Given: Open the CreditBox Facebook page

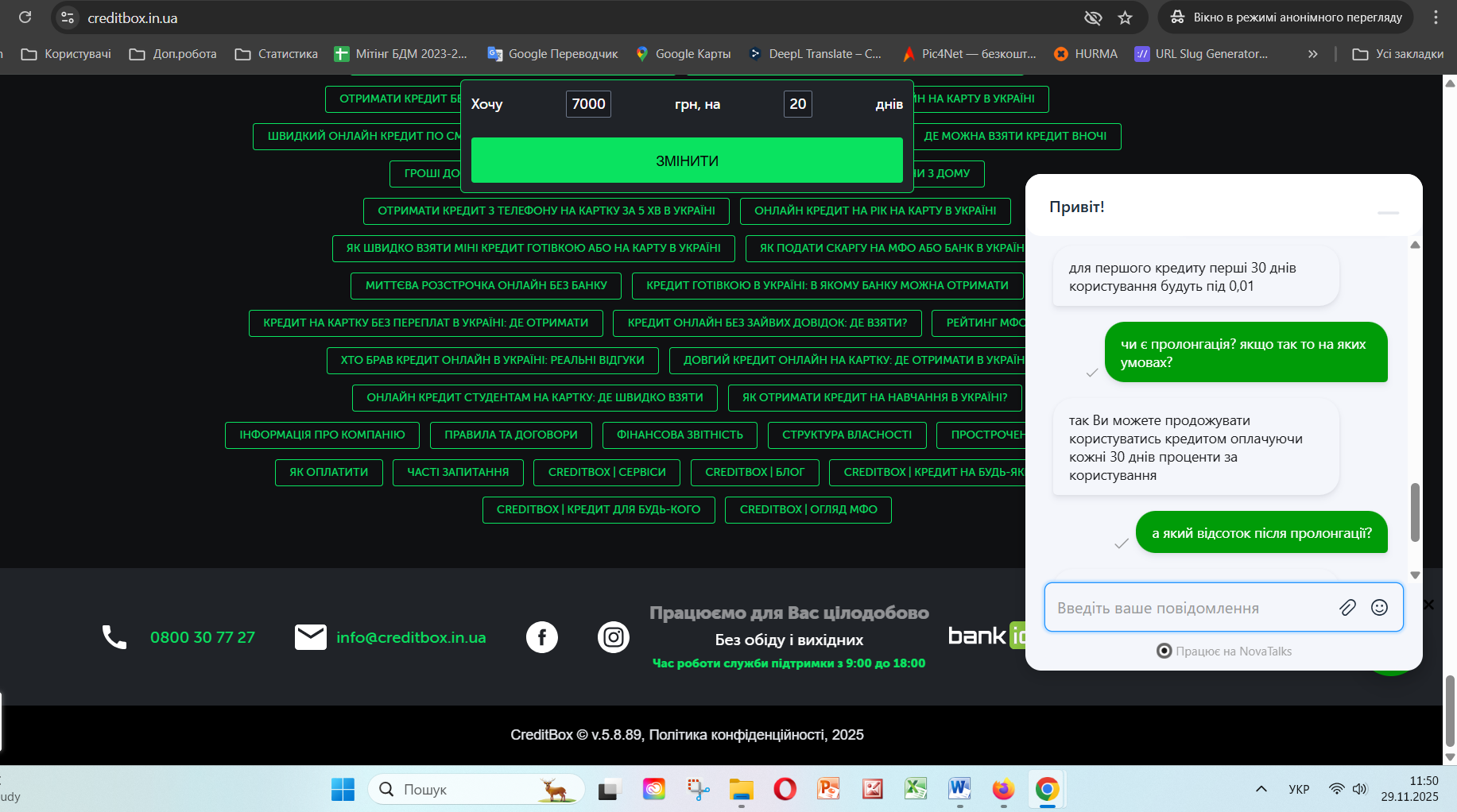Looking at the screenshot, I should coord(542,637).
